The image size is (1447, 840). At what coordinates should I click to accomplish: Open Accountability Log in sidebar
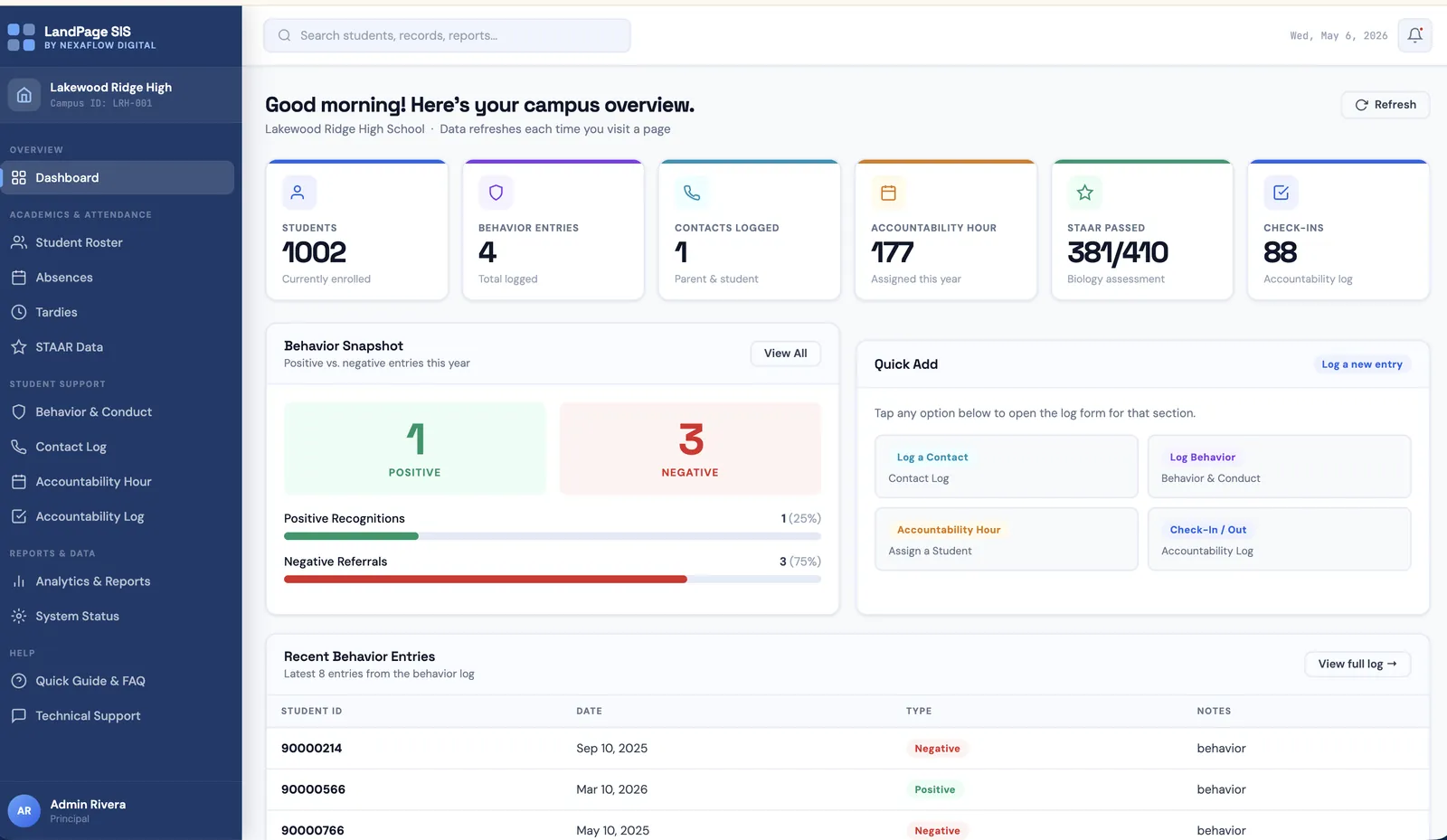tap(118, 516)
